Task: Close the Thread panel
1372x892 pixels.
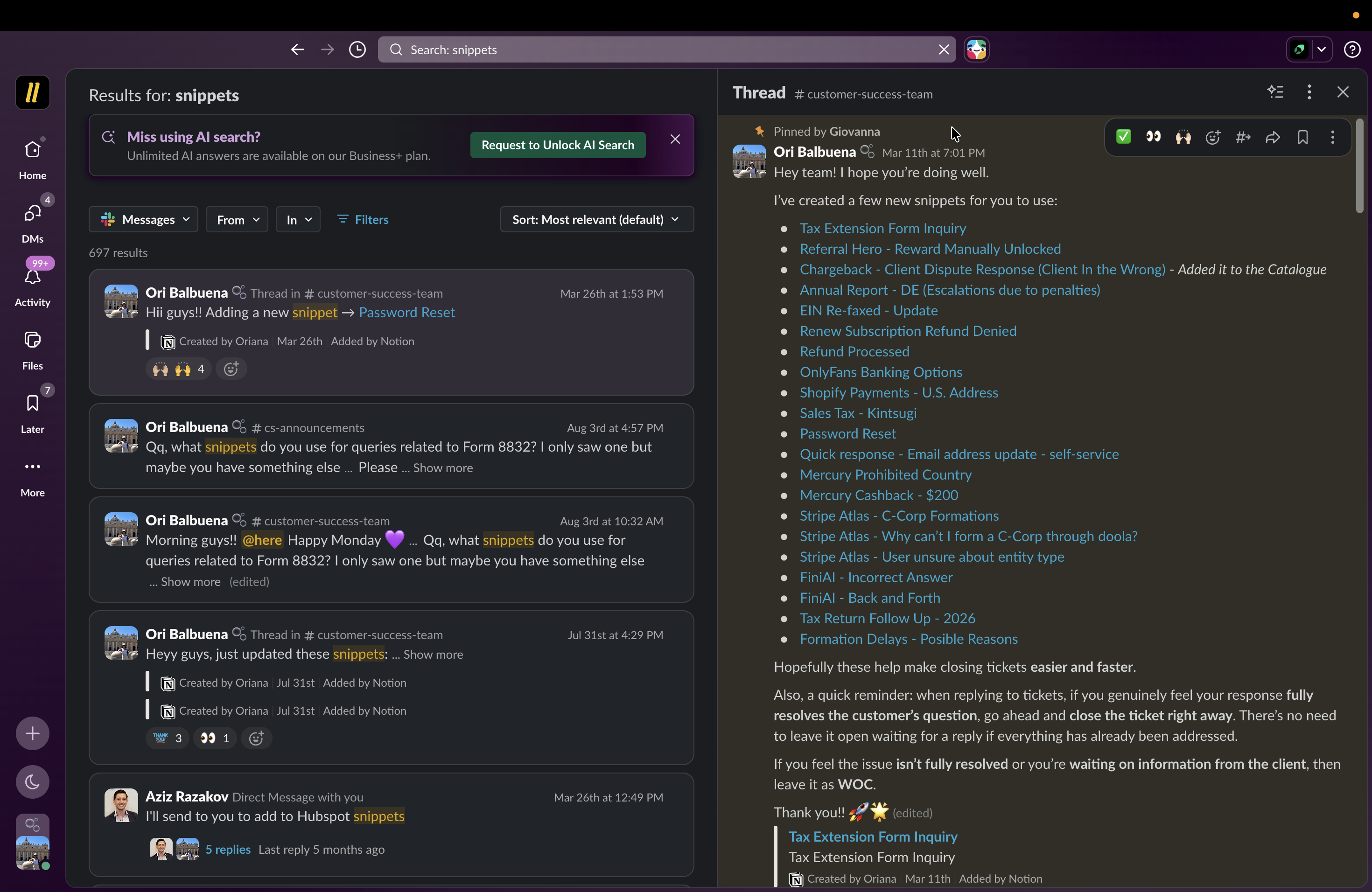Action: click(1343, 92)
